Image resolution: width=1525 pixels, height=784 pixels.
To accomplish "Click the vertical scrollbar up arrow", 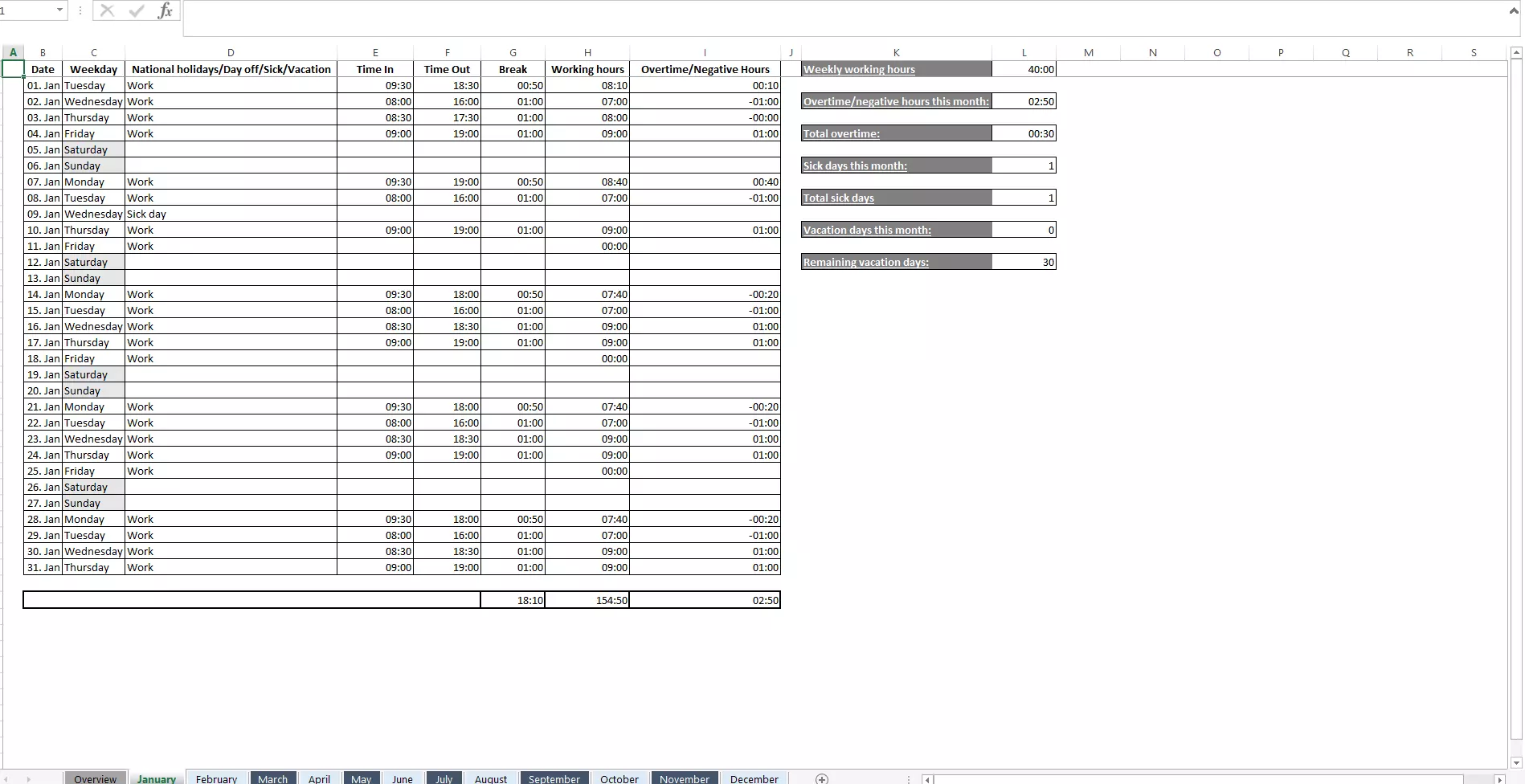I will click(x=1515, y=51).
